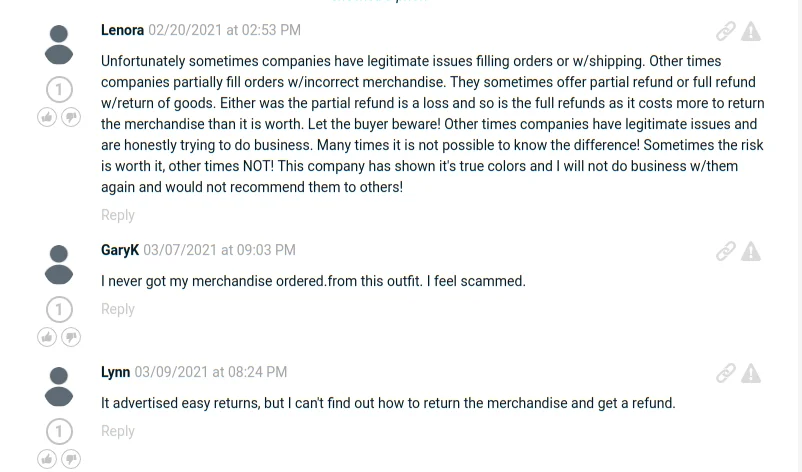Image resolution: width=802 pixels, height=472 pixels.
Task: Thumbs up Lenora's comment
Action: [47, 117]
